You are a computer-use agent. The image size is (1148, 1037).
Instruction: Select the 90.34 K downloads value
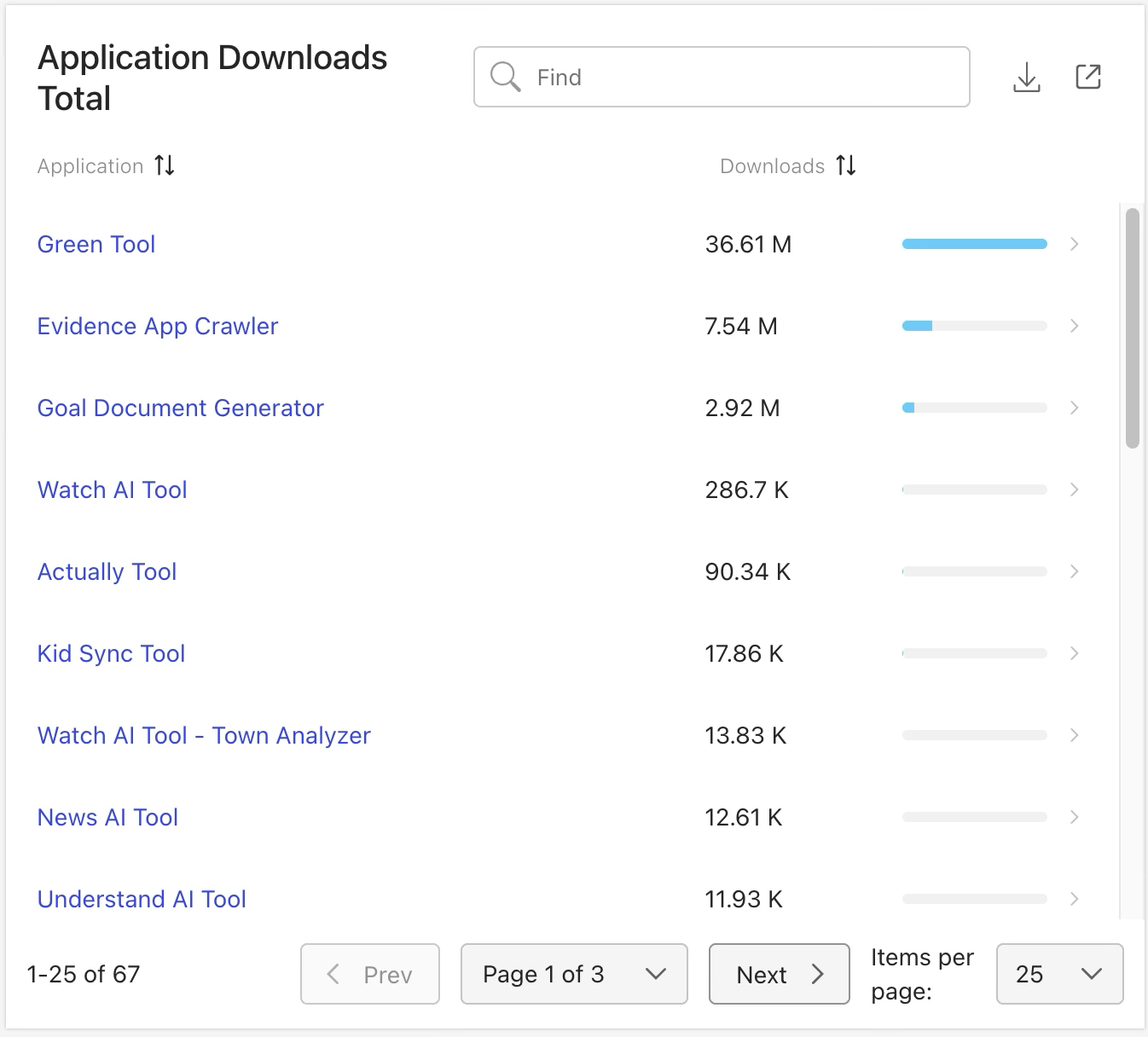pyautogui.click(x=748, y=572)
